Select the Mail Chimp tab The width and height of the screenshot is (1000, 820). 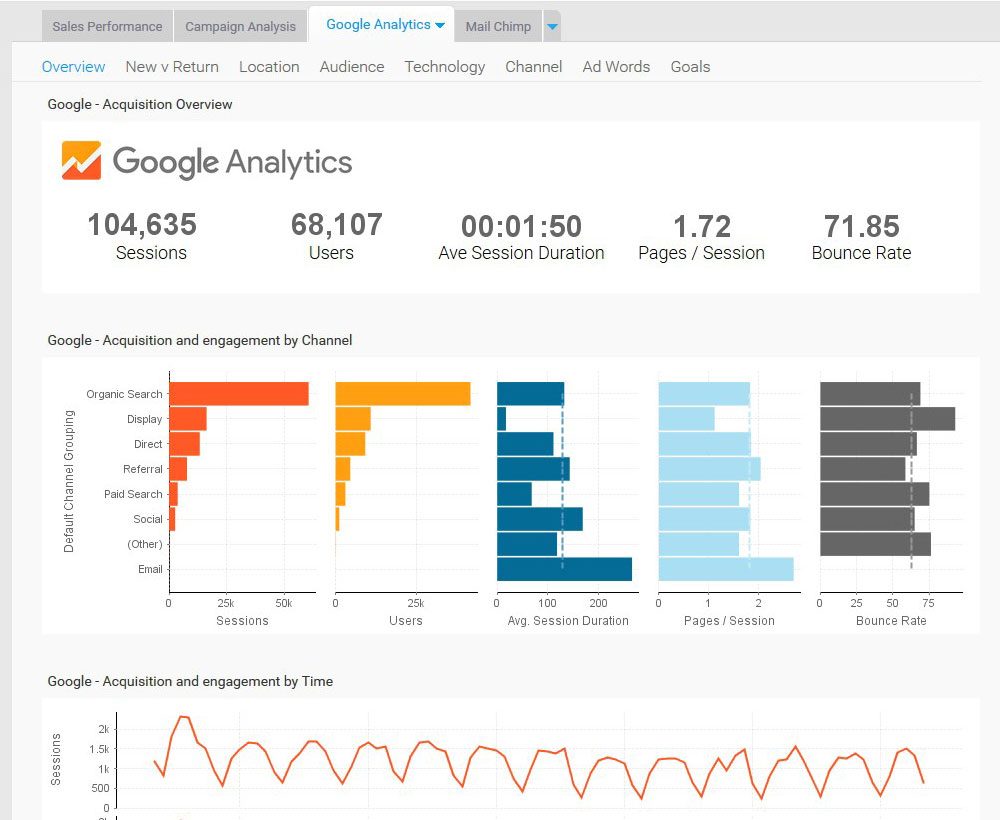coord(498,26)
